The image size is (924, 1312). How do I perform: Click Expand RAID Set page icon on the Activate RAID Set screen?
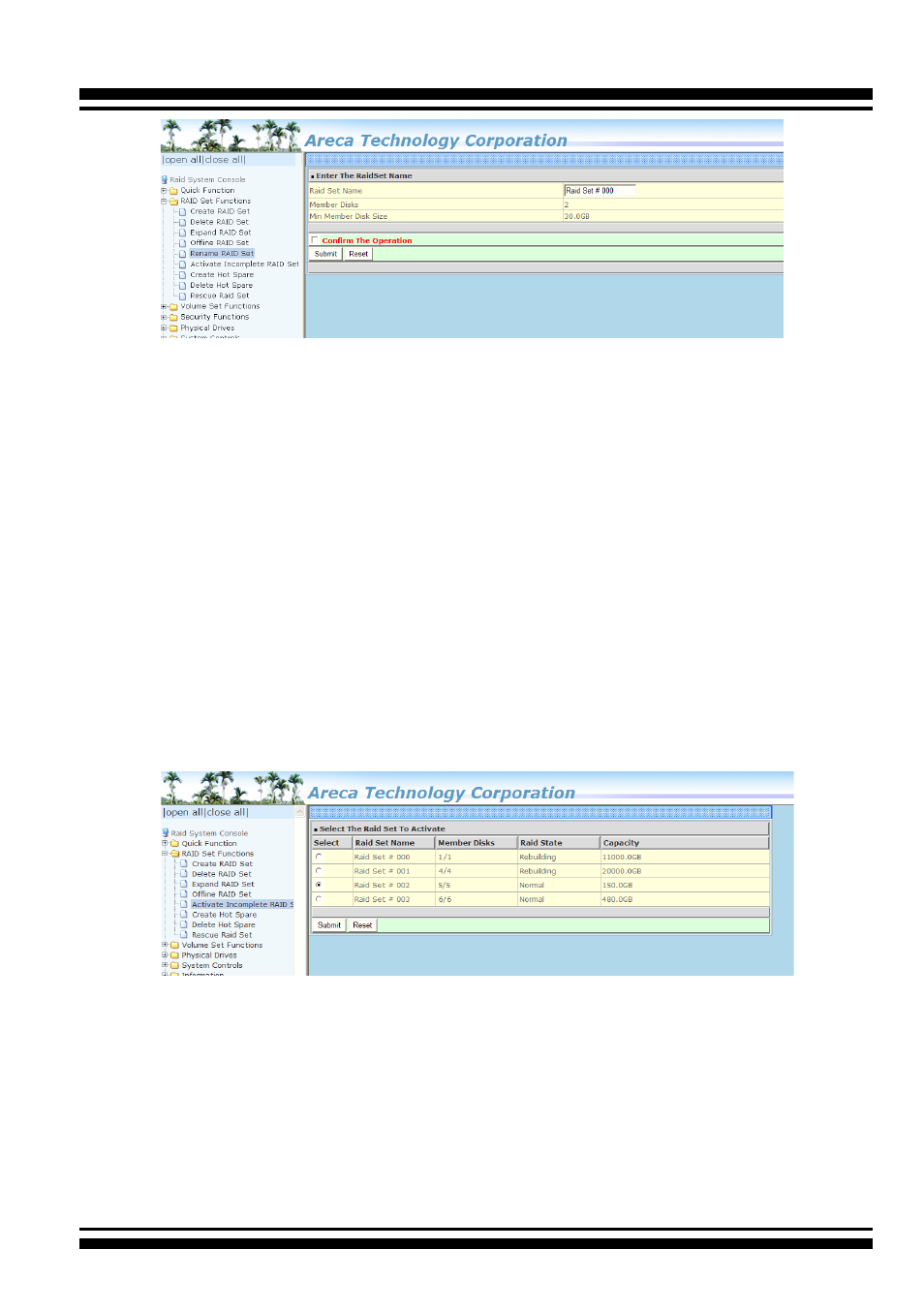click(x=184, y=884)
